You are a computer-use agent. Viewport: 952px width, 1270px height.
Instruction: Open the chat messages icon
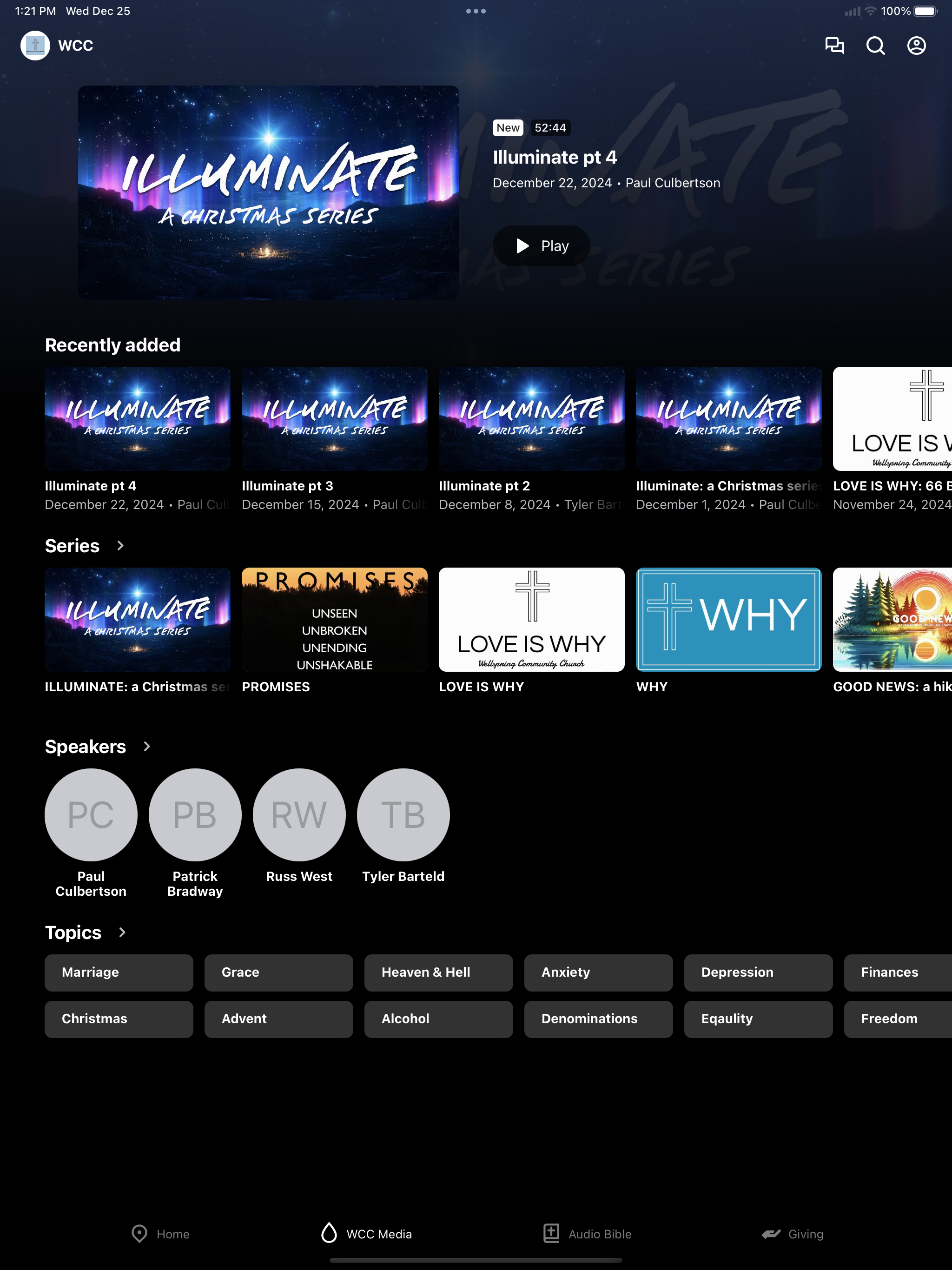tap(834, 46)
